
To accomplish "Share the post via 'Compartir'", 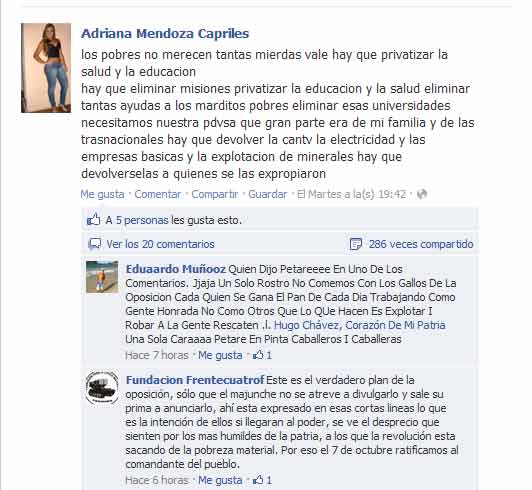I will (215, 194).
